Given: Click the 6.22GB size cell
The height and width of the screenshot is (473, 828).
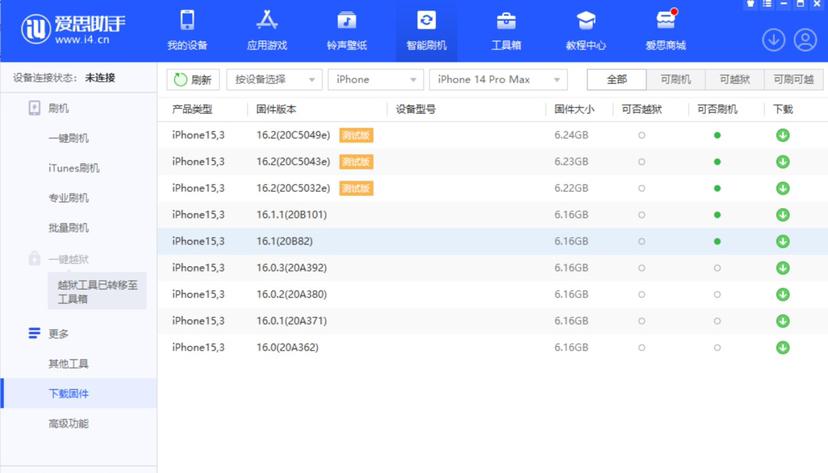Looking at the screenshot, I should [x=571, y=188].
